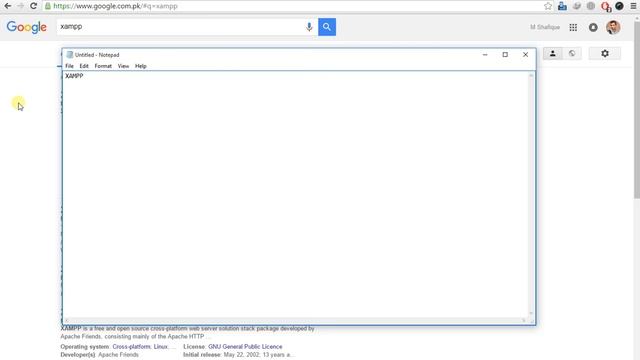Click the blue extension icon beside star
This screenshot has width=640, height=360.
click(x=562, y=6)
